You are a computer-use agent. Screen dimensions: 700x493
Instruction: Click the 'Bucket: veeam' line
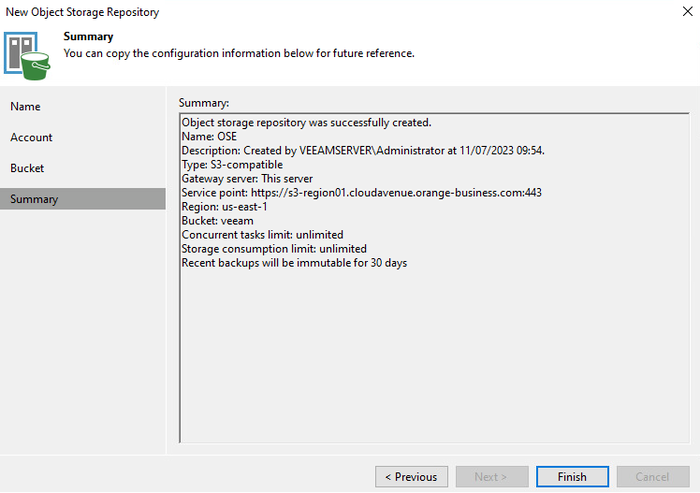[x=217, y=221]
